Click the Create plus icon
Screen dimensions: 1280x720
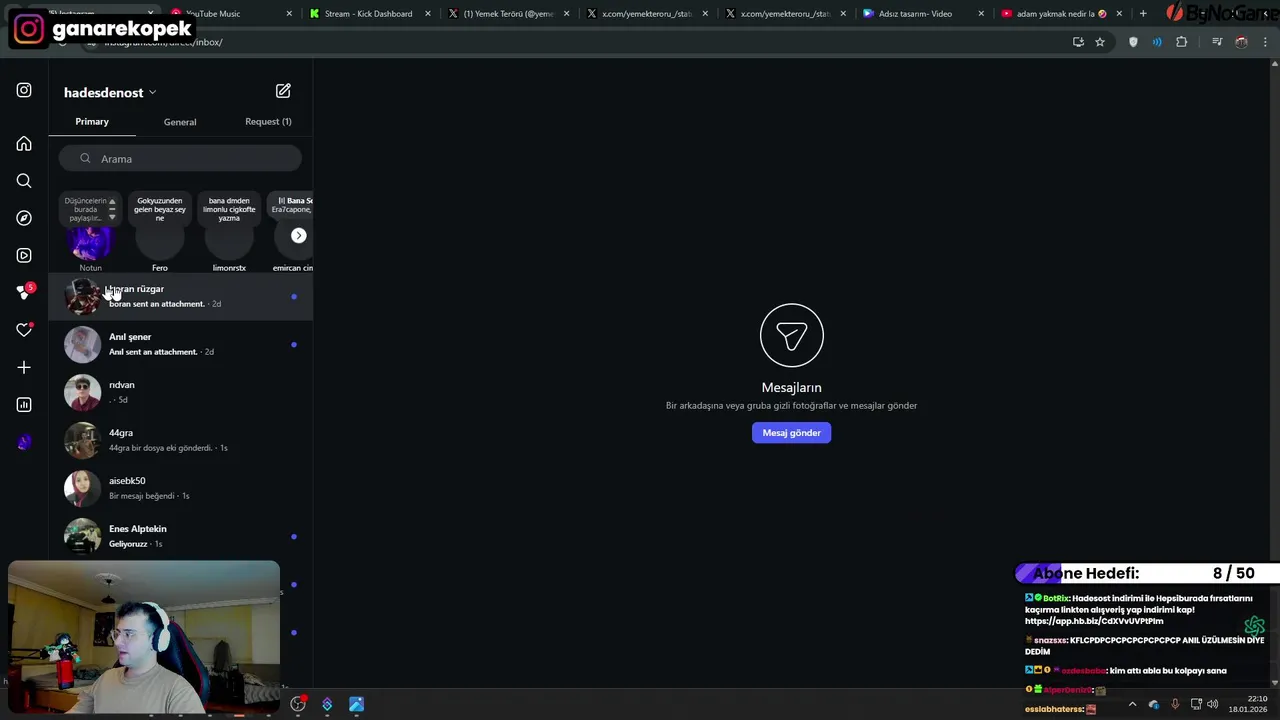point(24,367)
